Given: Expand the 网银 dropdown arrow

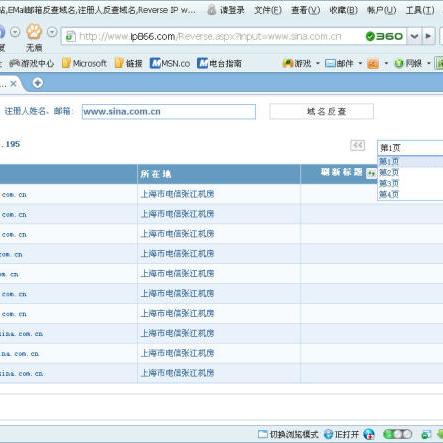Looking at the screenshot, I should click(x=429, y=63).
